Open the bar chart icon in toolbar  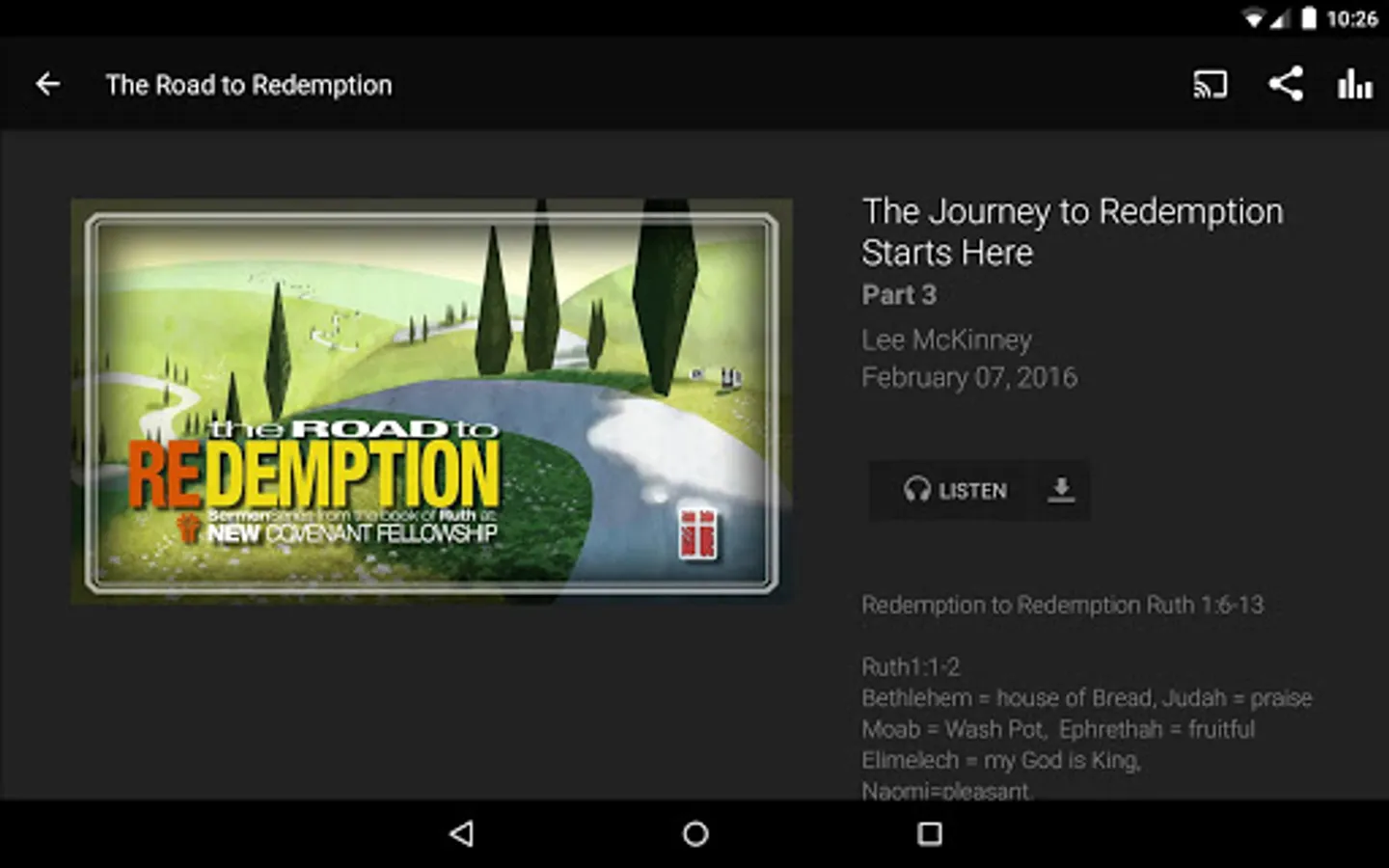[1354, 84]
